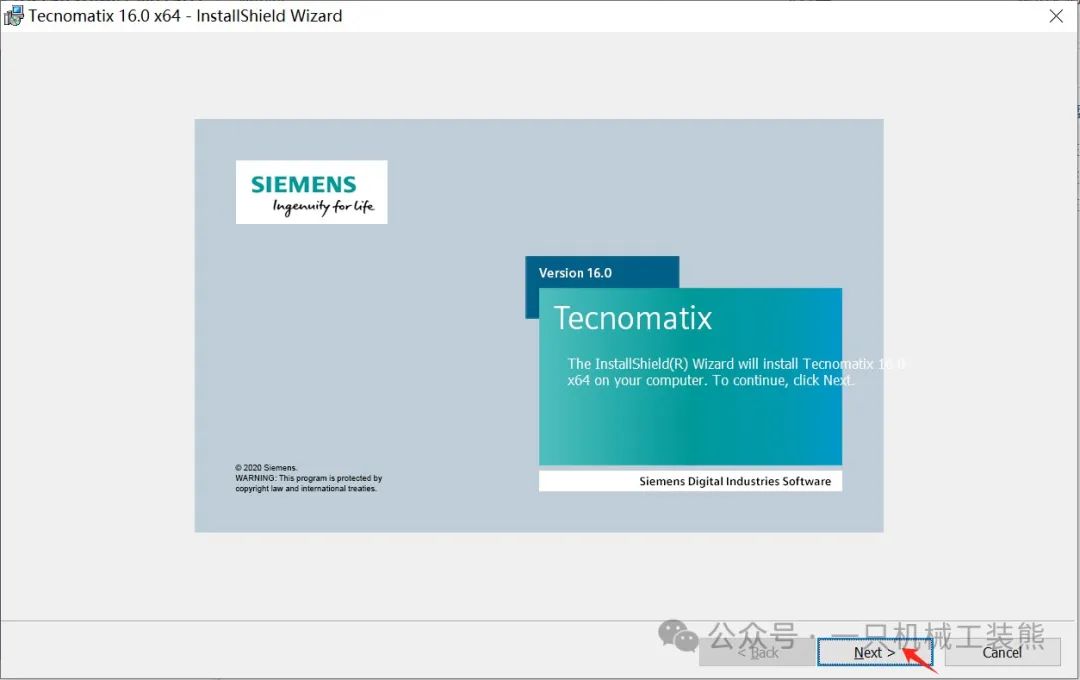Click the Tecnomatix 16.0 x64 window title
Screen dimensions: 1080x680
point(185,16)
